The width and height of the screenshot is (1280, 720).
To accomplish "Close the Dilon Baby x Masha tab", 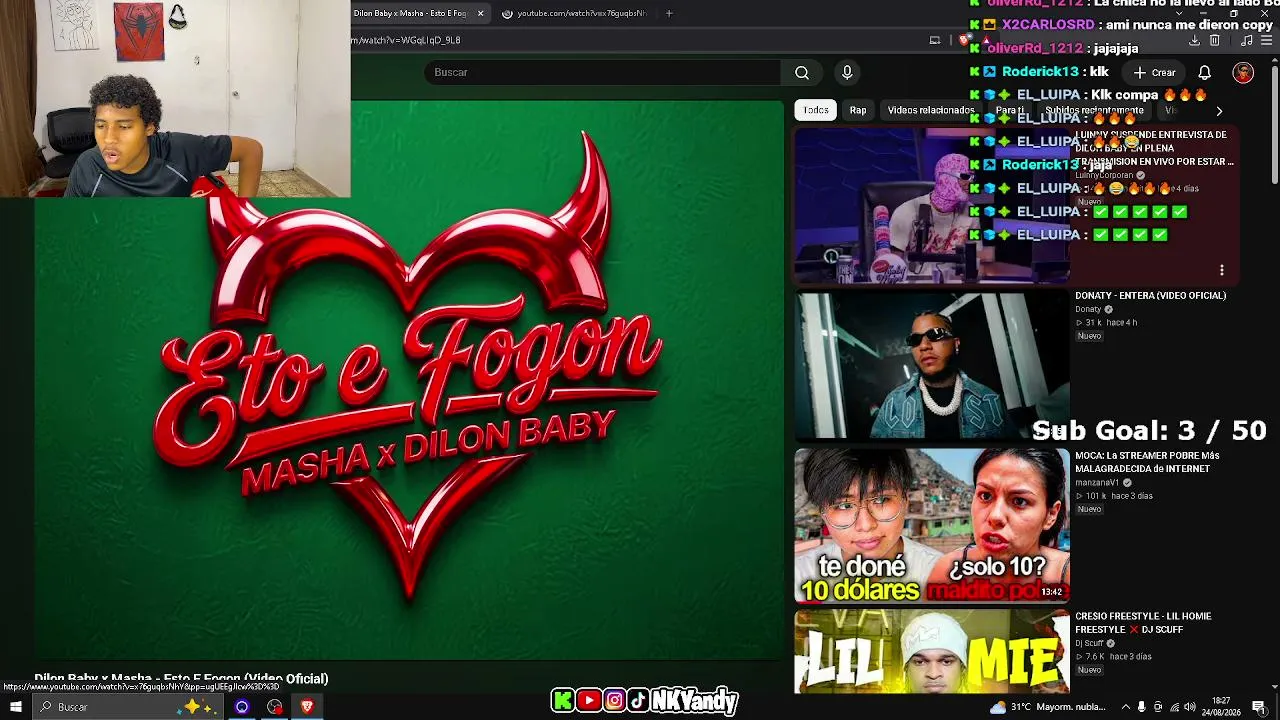I will tap(480, 13).
